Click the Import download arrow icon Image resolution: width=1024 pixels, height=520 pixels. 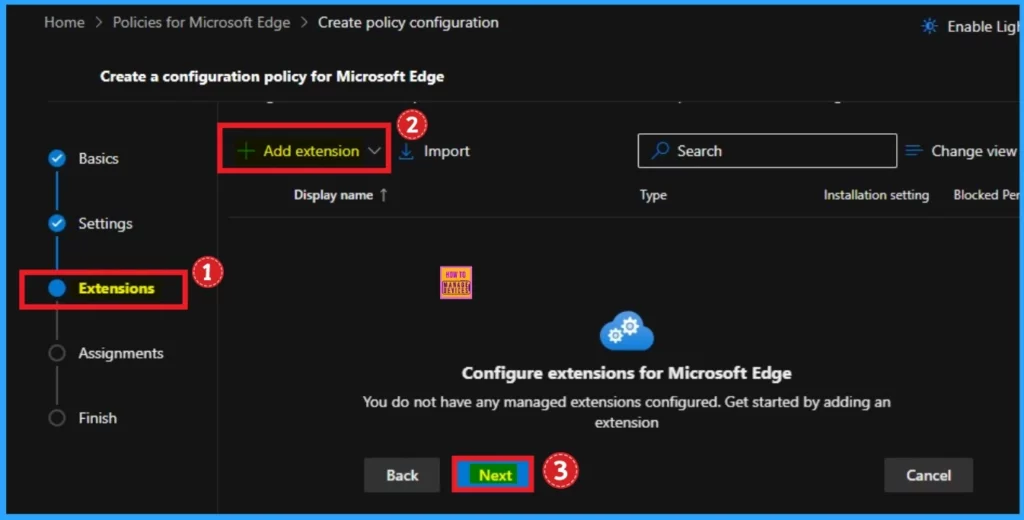[406, 151]
